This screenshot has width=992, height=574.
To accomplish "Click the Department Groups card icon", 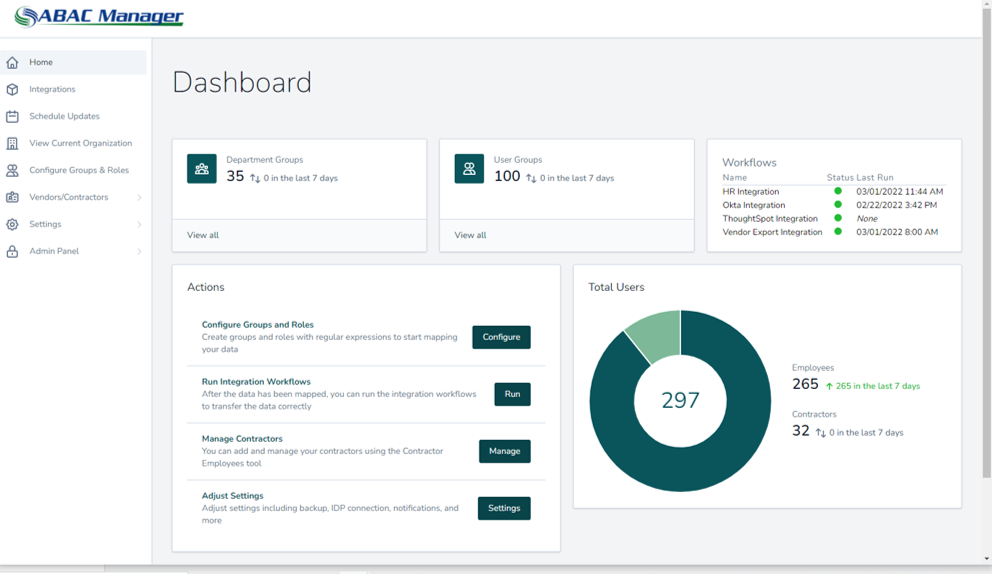I will tap(202, 169).
